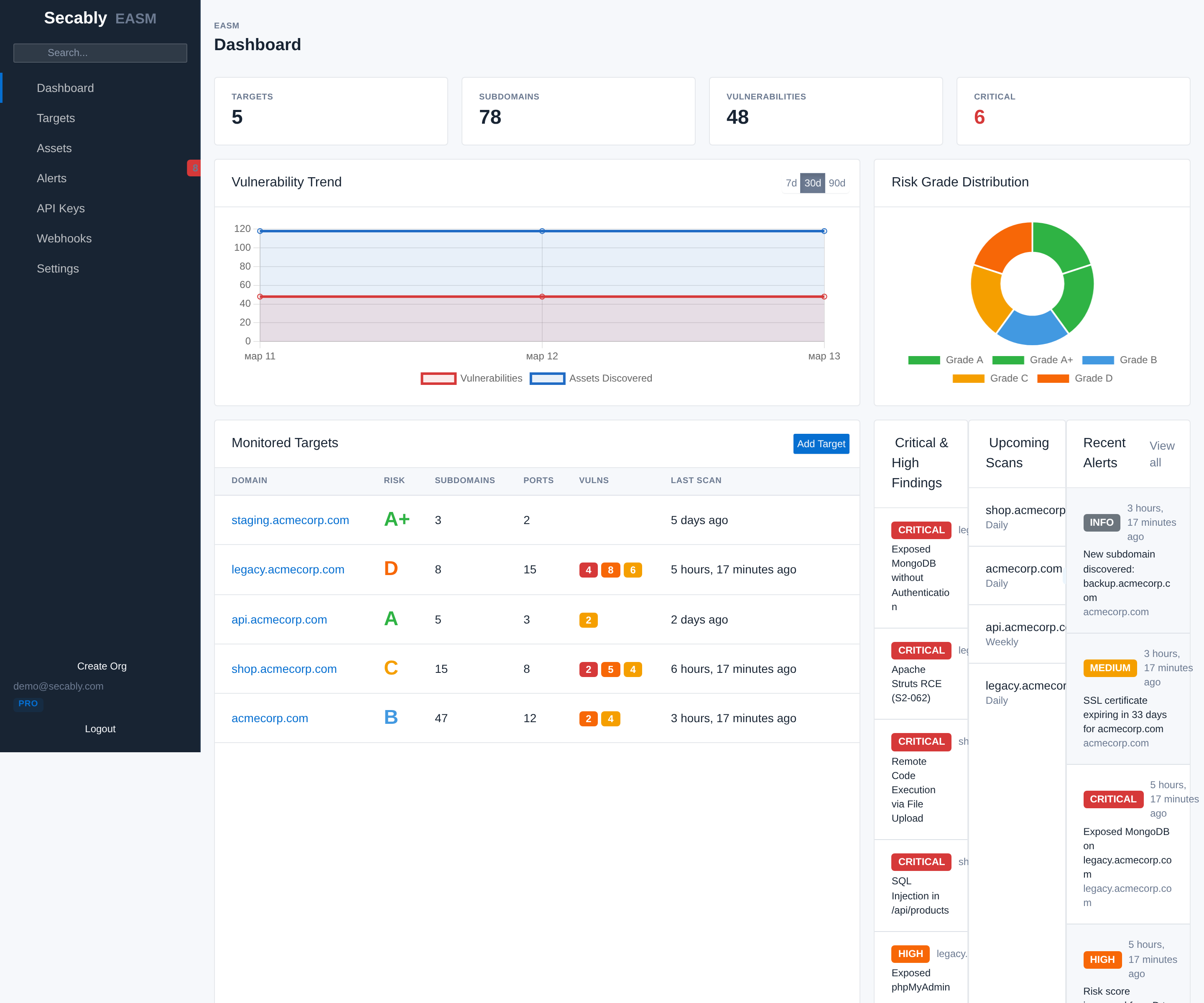Click the Add Target button

821,443
